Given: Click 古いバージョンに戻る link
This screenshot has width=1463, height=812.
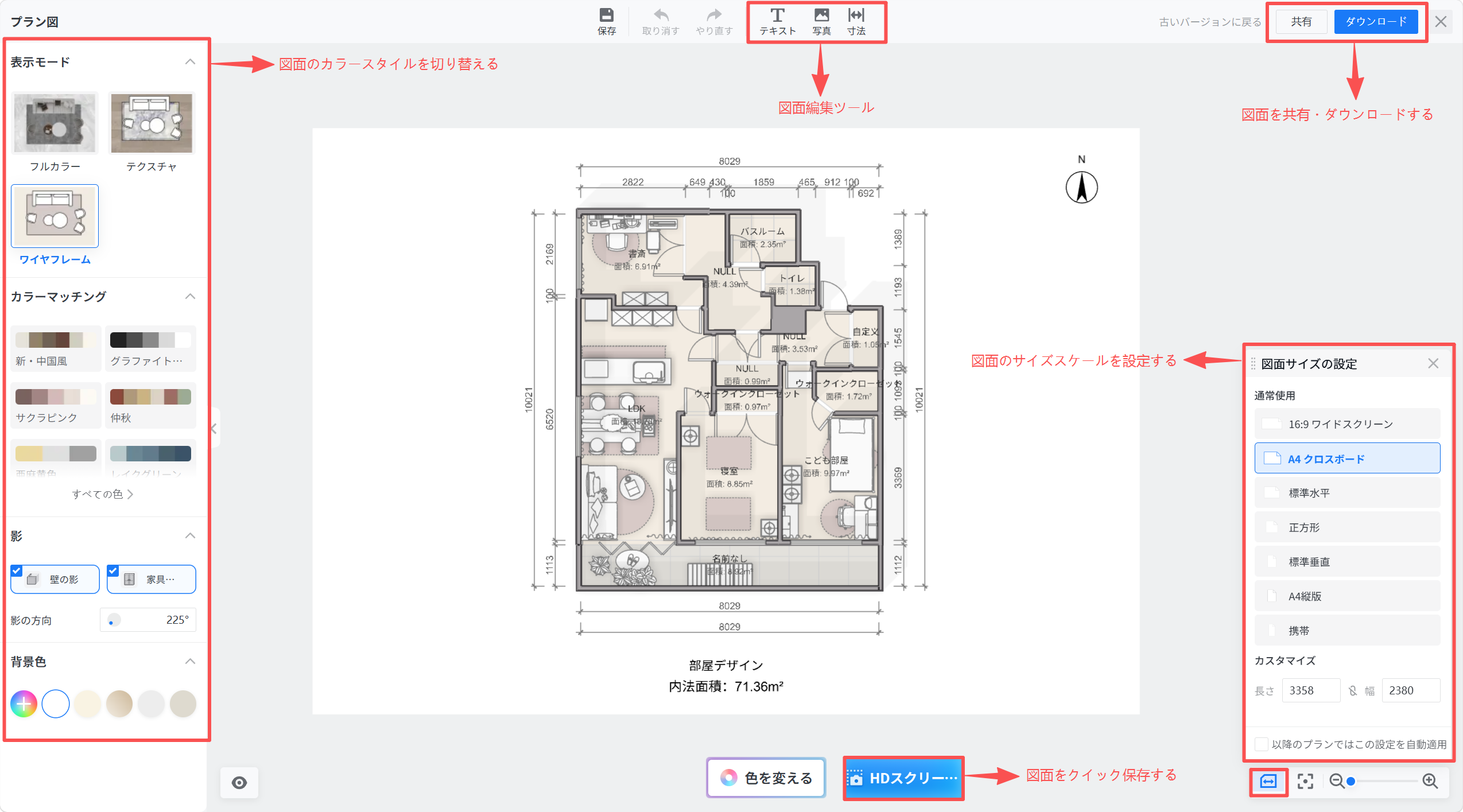Looking at the screenshot, I should point(1210,22).
